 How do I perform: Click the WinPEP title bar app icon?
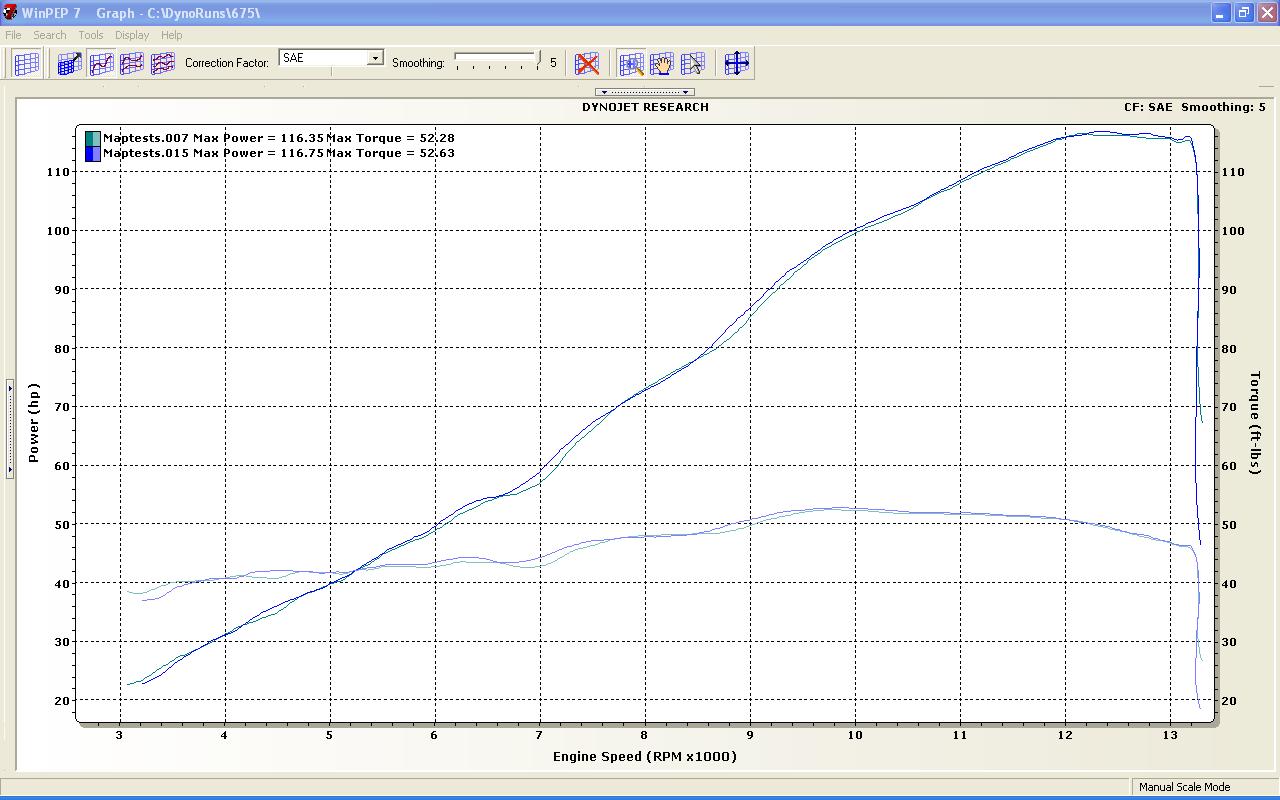click(x=10, y=13)
